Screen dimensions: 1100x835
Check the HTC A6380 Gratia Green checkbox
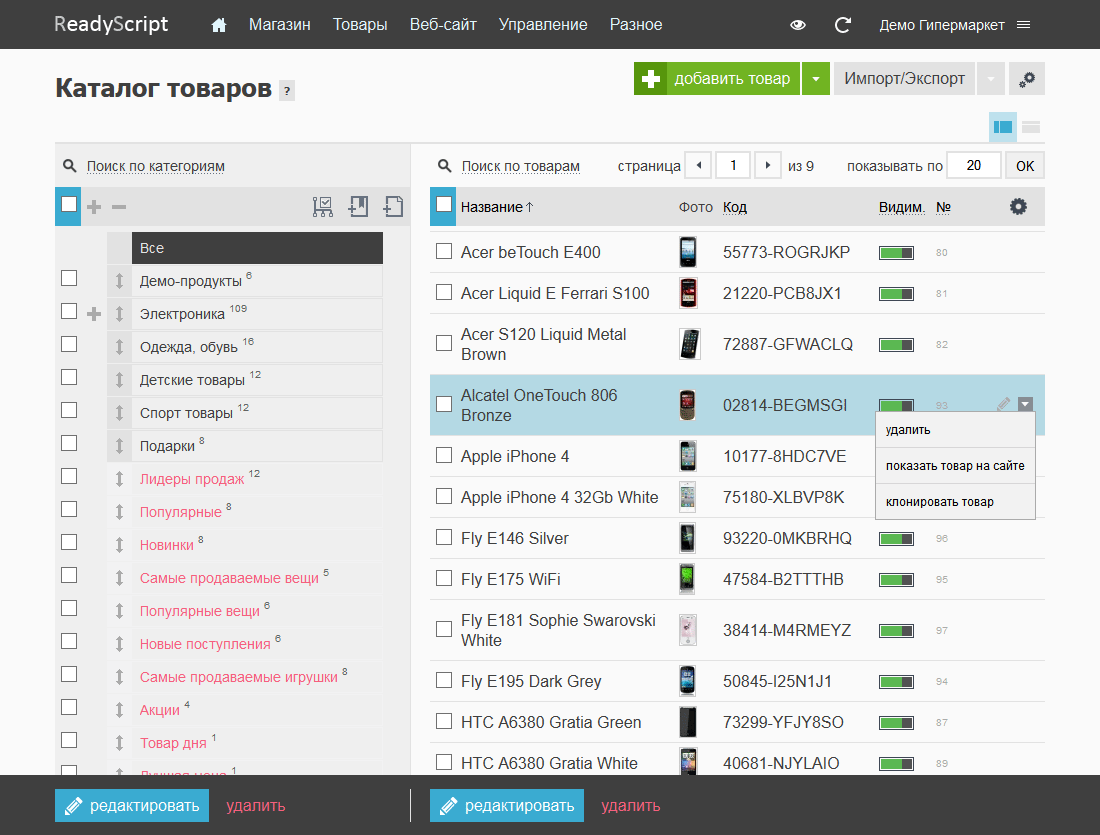pyautogui.click(x=443, y=721)
